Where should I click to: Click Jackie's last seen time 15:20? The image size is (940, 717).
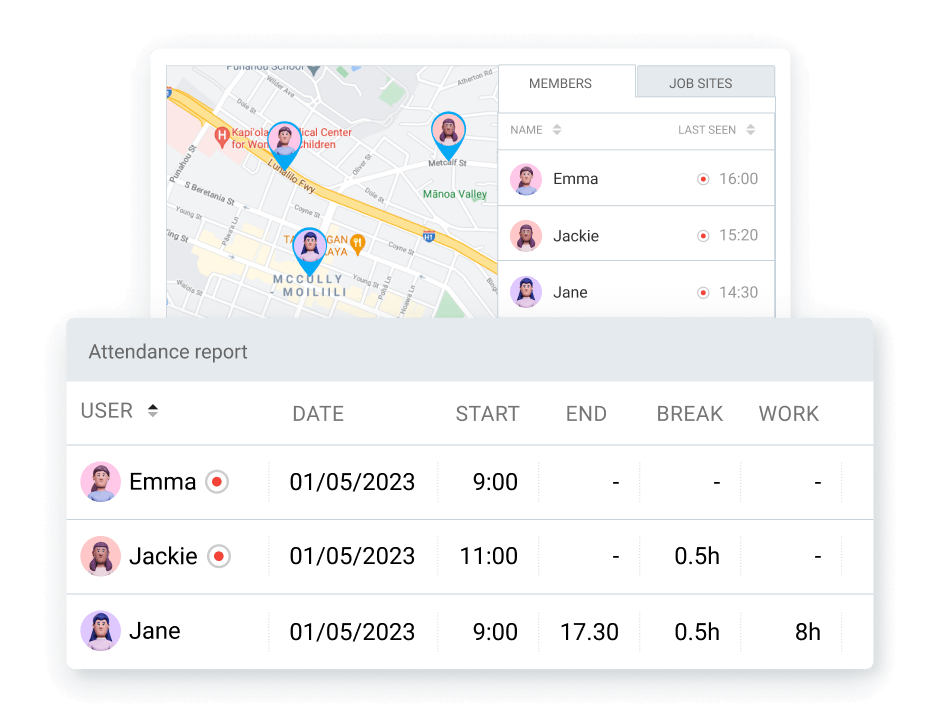pos(739,235)
